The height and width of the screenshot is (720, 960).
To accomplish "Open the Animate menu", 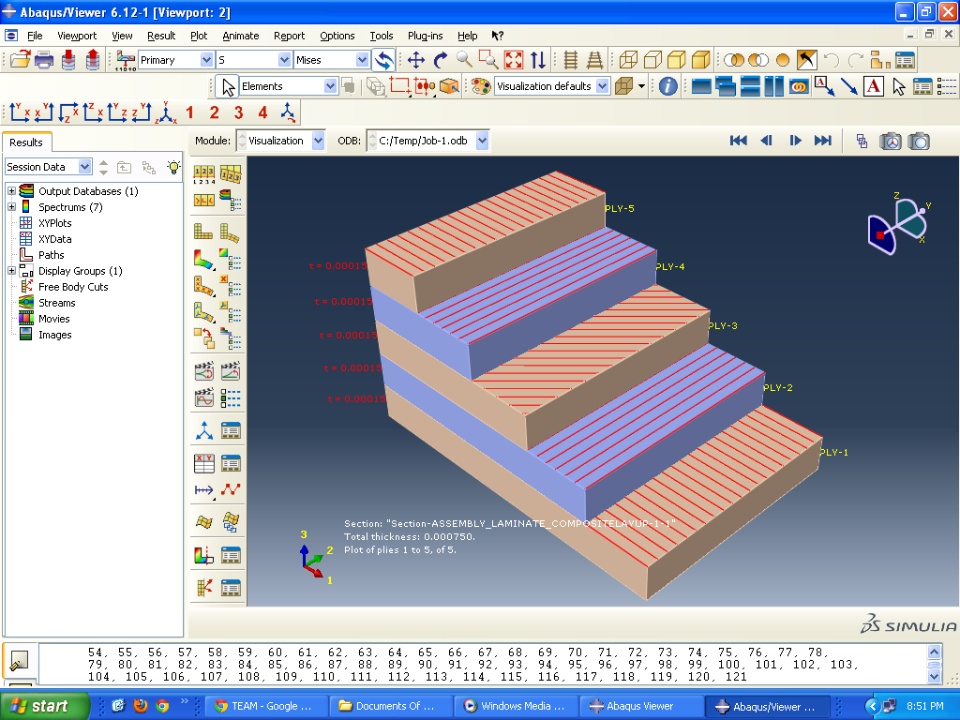I will tap(240, 36).
